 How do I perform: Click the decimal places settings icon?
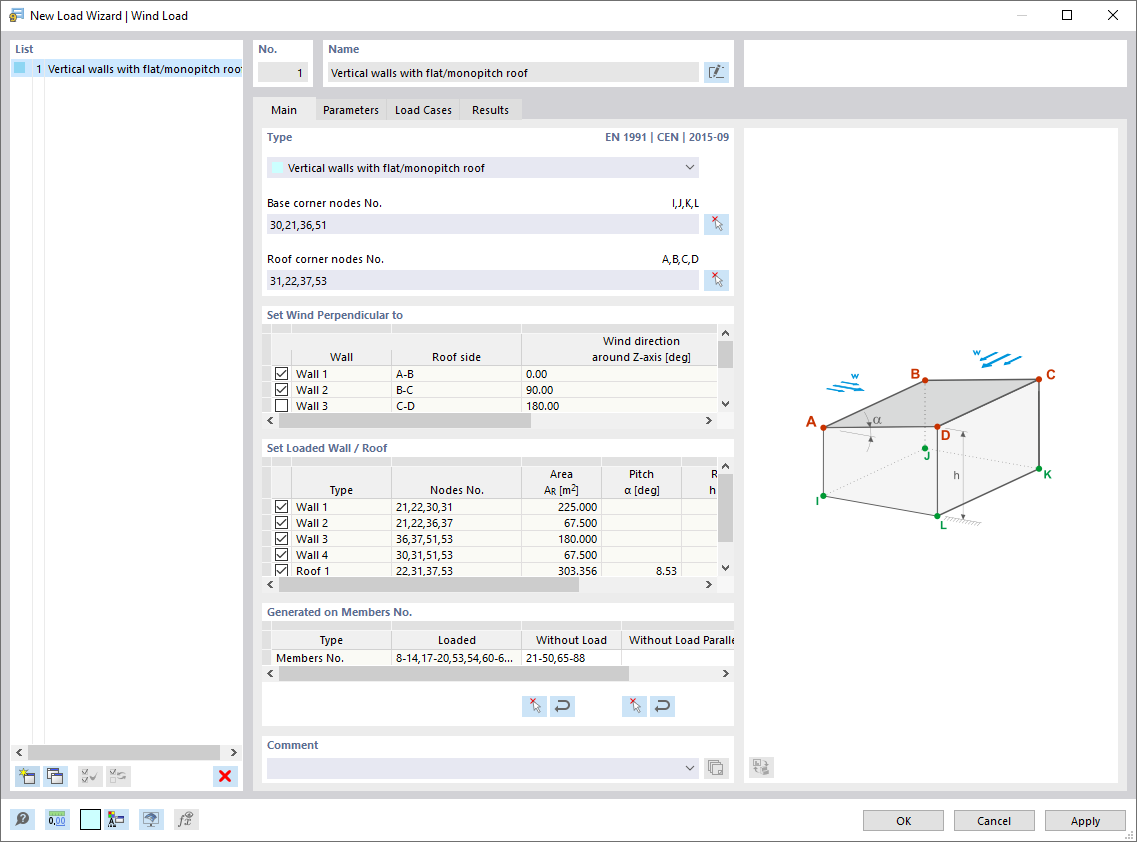click(57, 819)
